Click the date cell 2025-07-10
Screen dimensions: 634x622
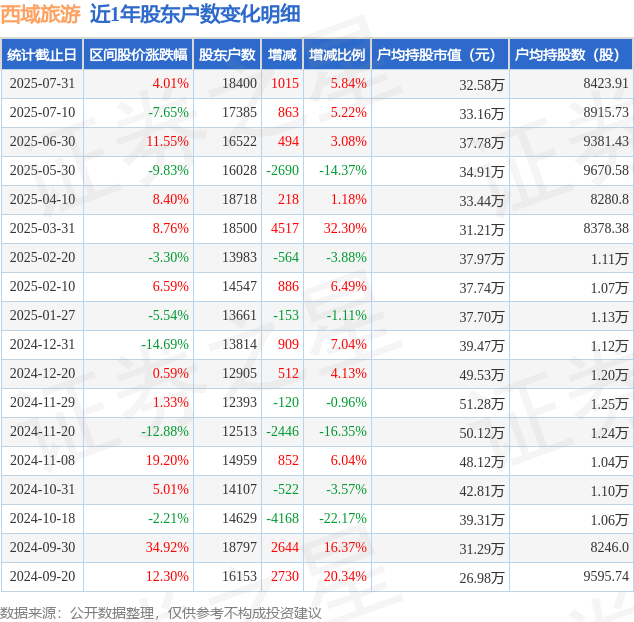42,112
